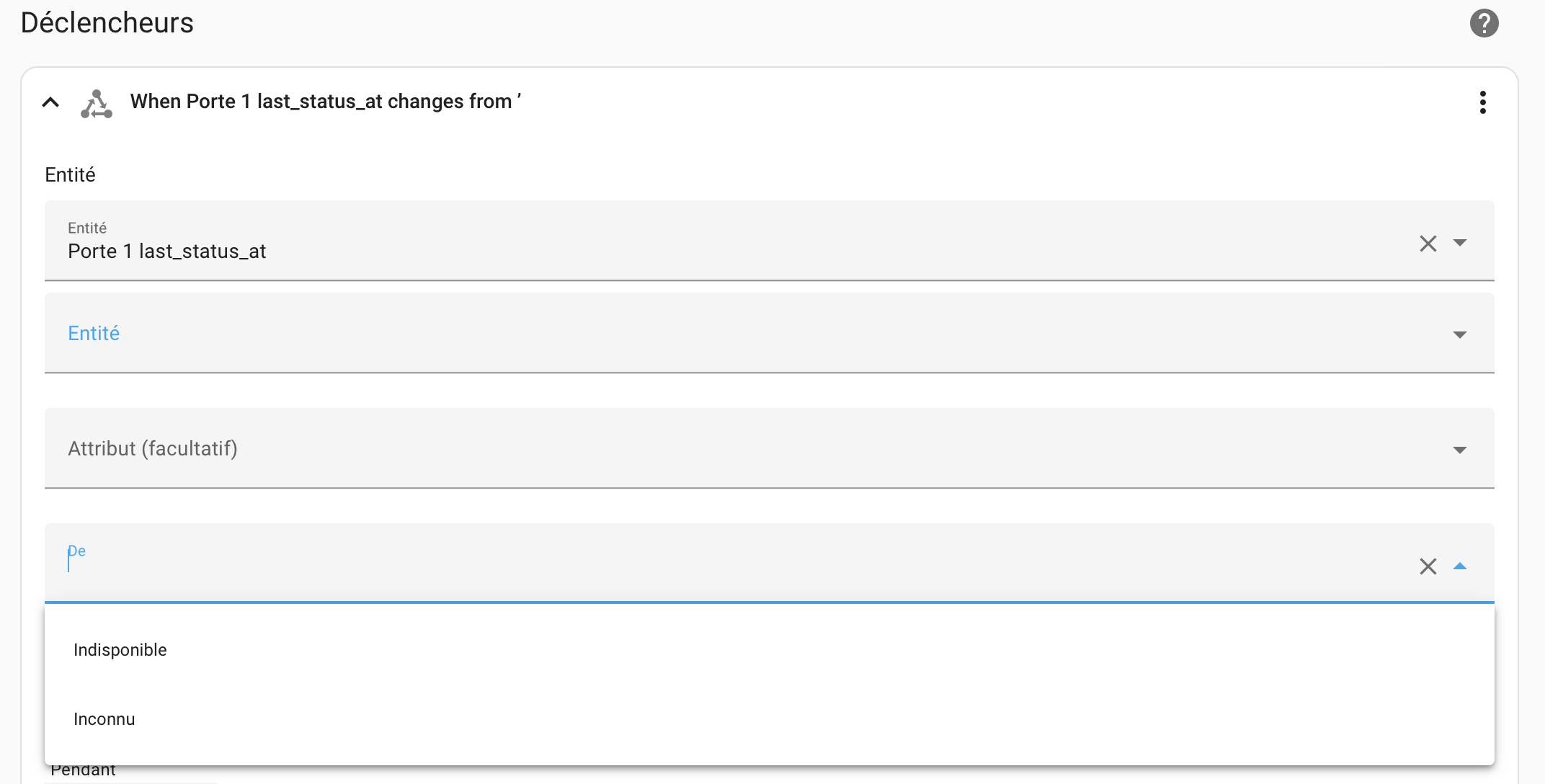Collapse the trigger card with the chevron
This screenshot has width=1545, height=784.
click(50, 102)
